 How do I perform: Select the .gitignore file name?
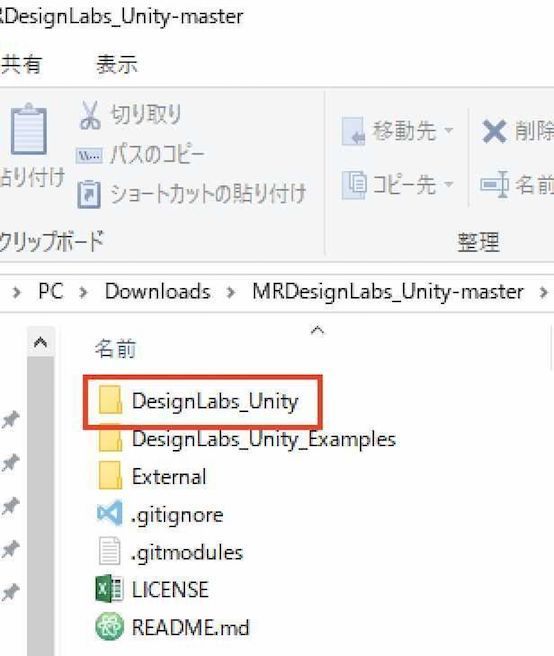pos(177,515)
